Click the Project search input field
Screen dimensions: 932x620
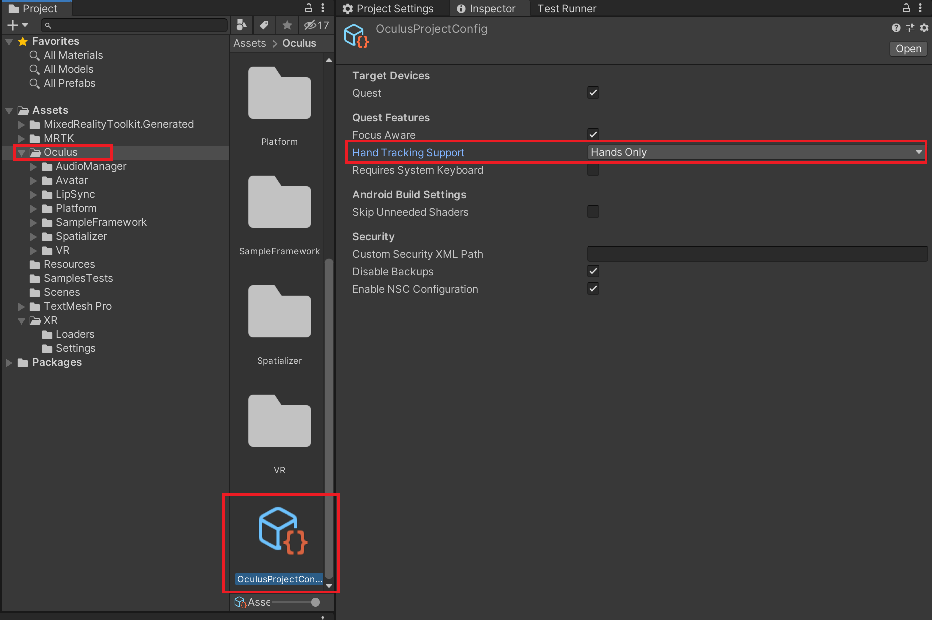point(134,25)
